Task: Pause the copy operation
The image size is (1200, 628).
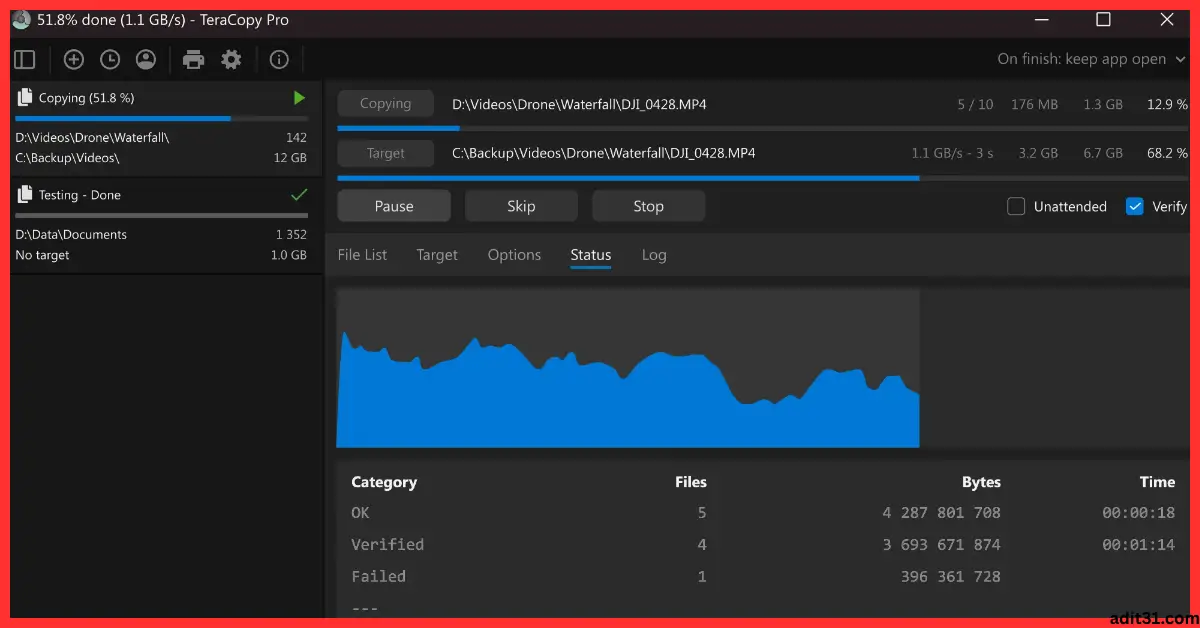Action: click(394, 206)
